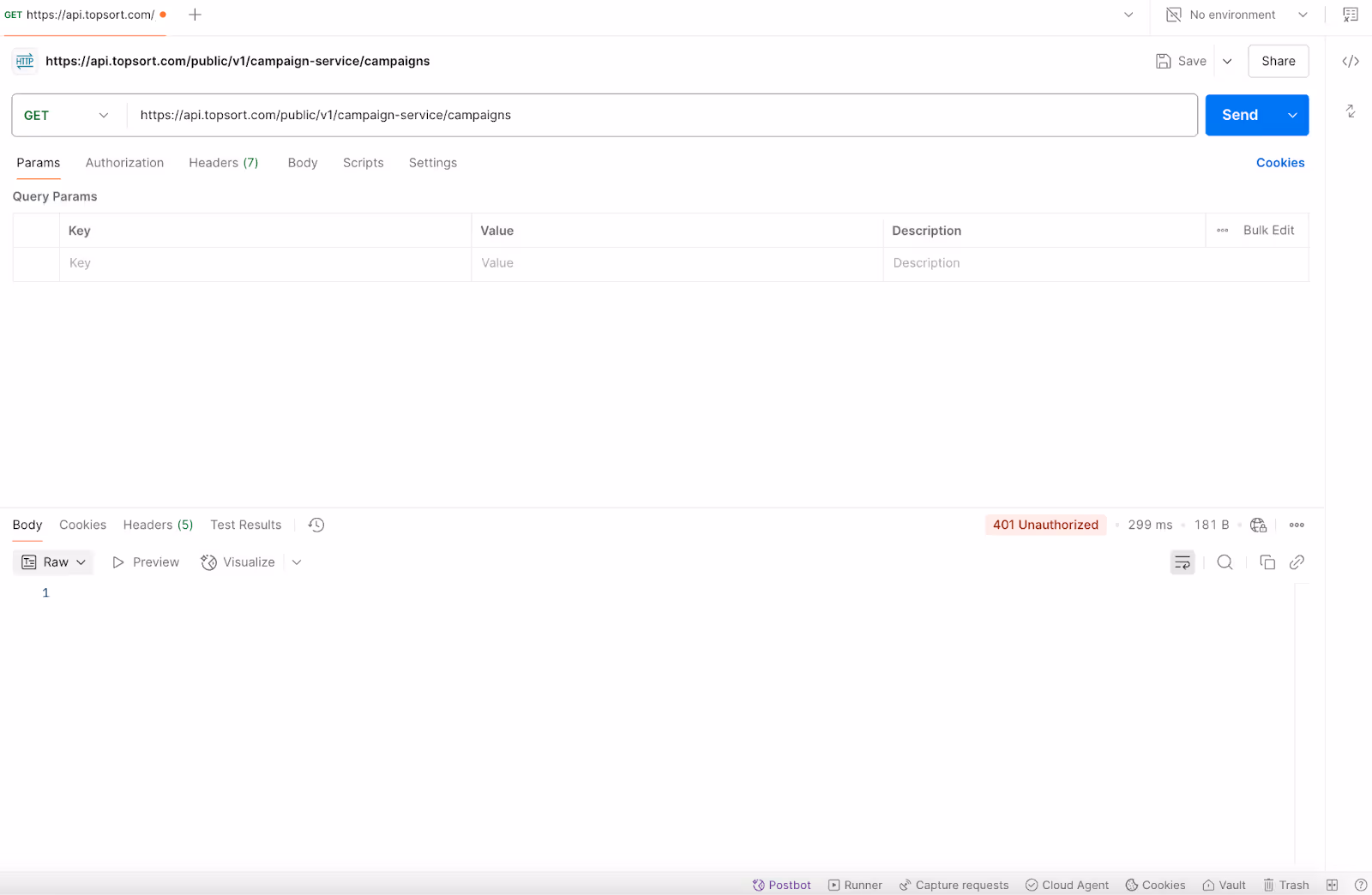Click the query params more options ellipsis
Image resolution: width=1372 pixels, height=895 pixels.
[x=1223, y=231]
